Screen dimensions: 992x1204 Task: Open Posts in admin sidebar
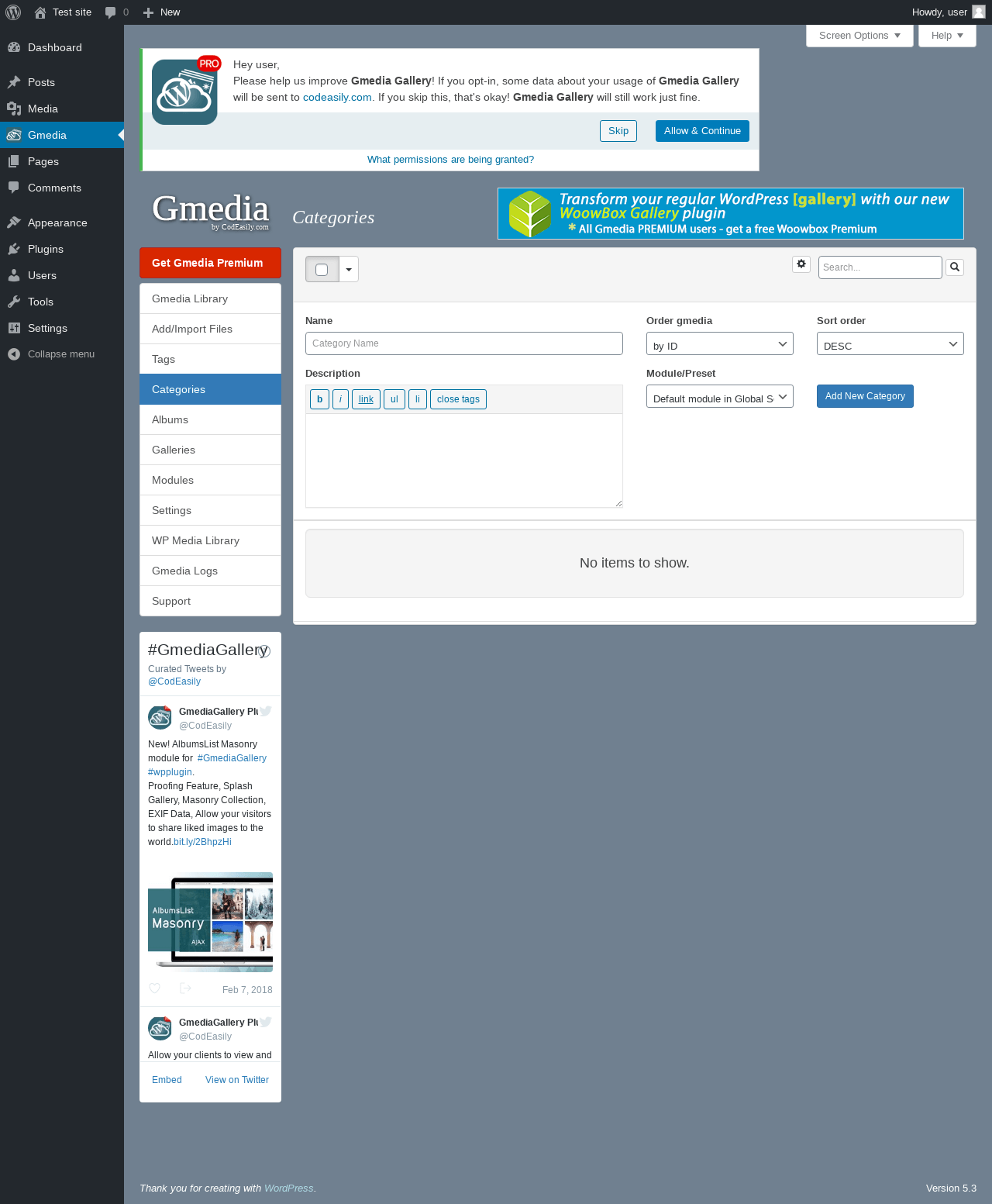pos(62,82)
